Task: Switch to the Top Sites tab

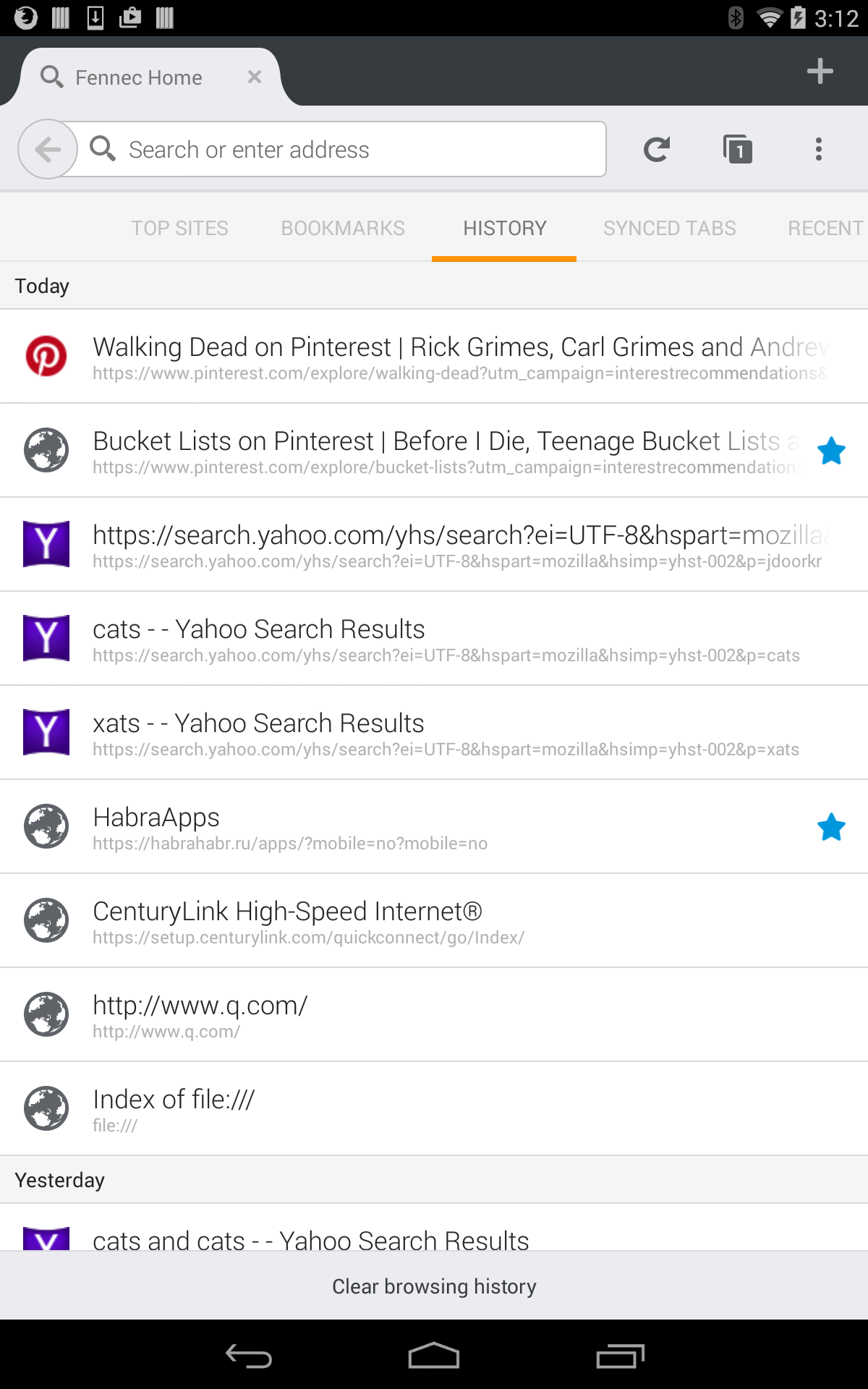Action: click(x=179, y=229)
